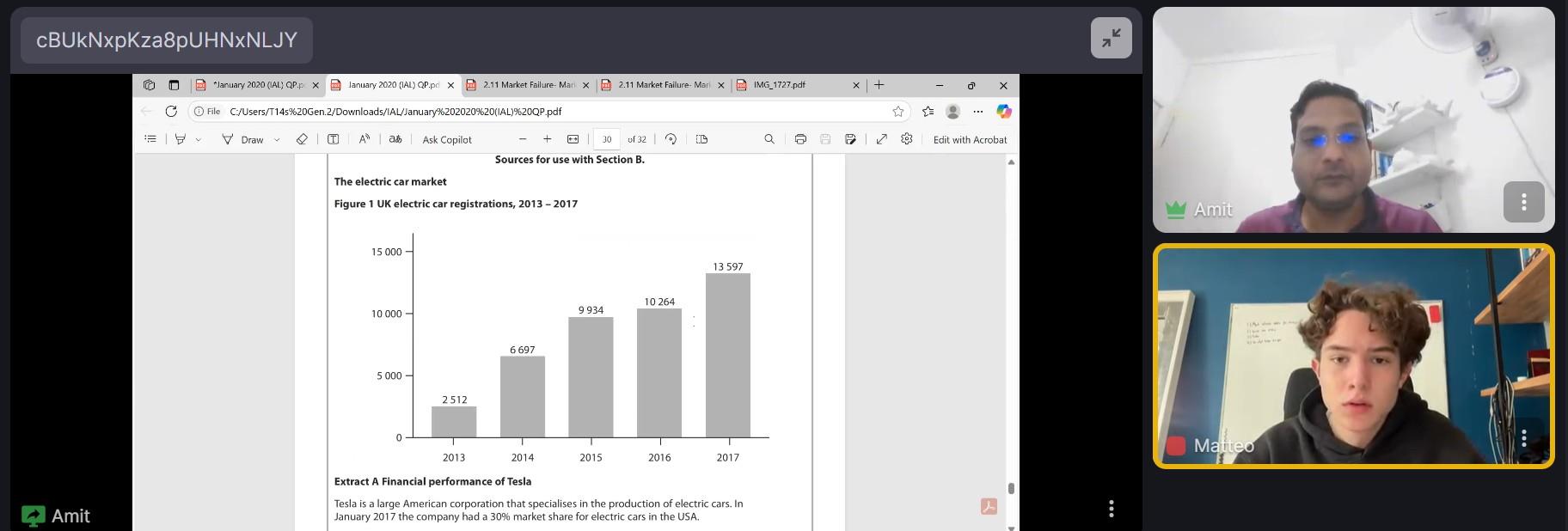The width and height of the screenshot is (1568, 531).
Task: Open Amit's video tile options menu
Action: pos(1523,202)
